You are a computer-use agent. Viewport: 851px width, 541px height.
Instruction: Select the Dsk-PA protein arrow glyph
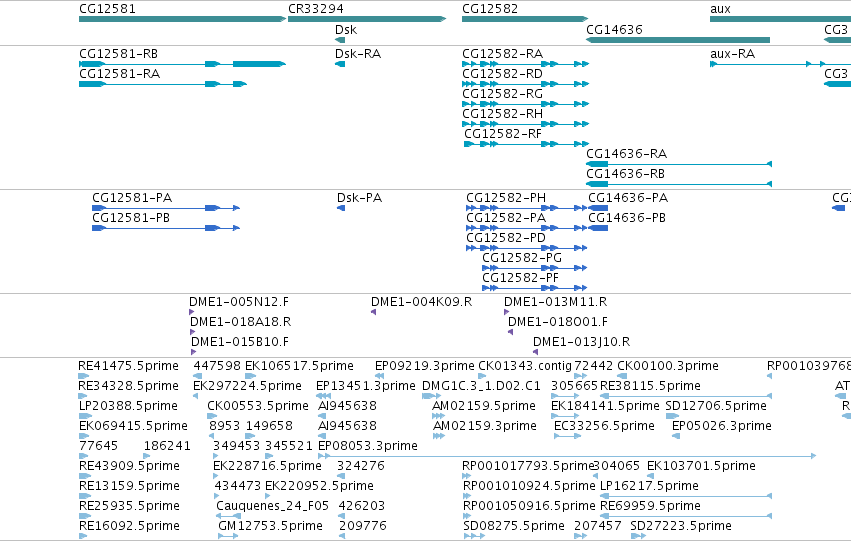341,208
